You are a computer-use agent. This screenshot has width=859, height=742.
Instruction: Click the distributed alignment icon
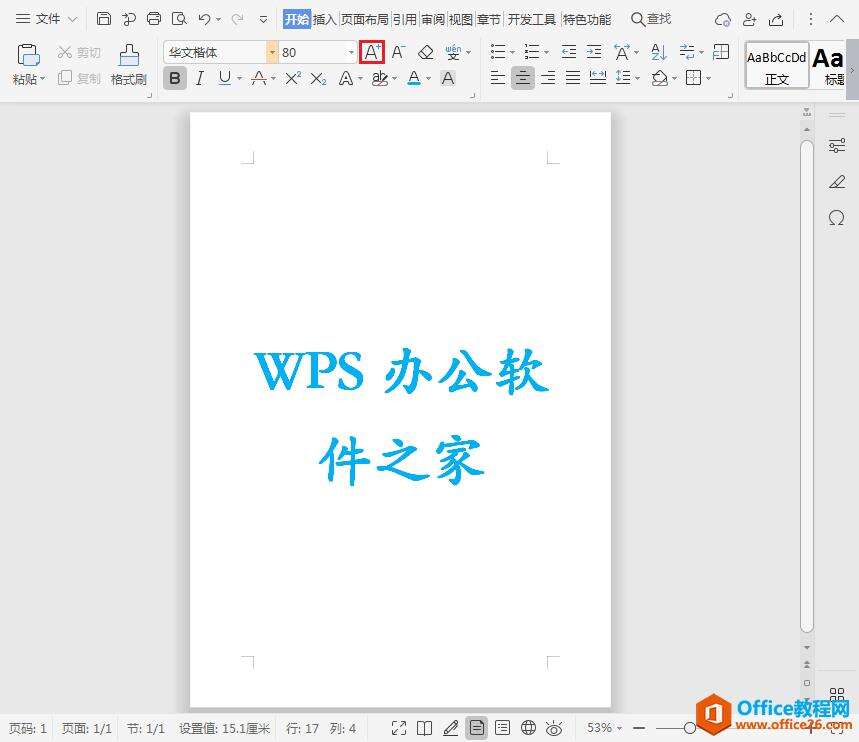point(598,78)
